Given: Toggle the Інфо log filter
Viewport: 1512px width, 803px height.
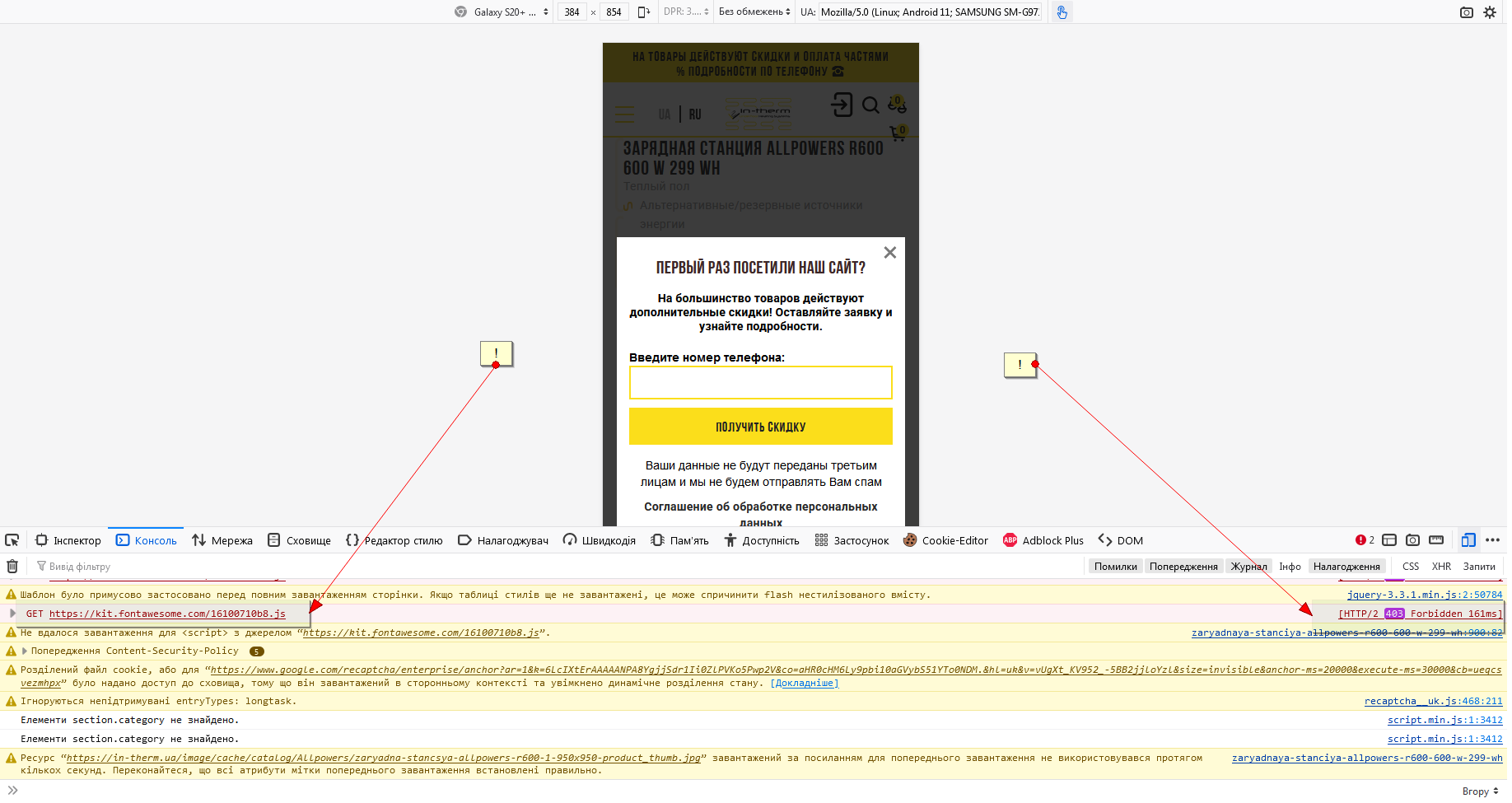Looking at the screenshot, I should [x=1290, y=566].
